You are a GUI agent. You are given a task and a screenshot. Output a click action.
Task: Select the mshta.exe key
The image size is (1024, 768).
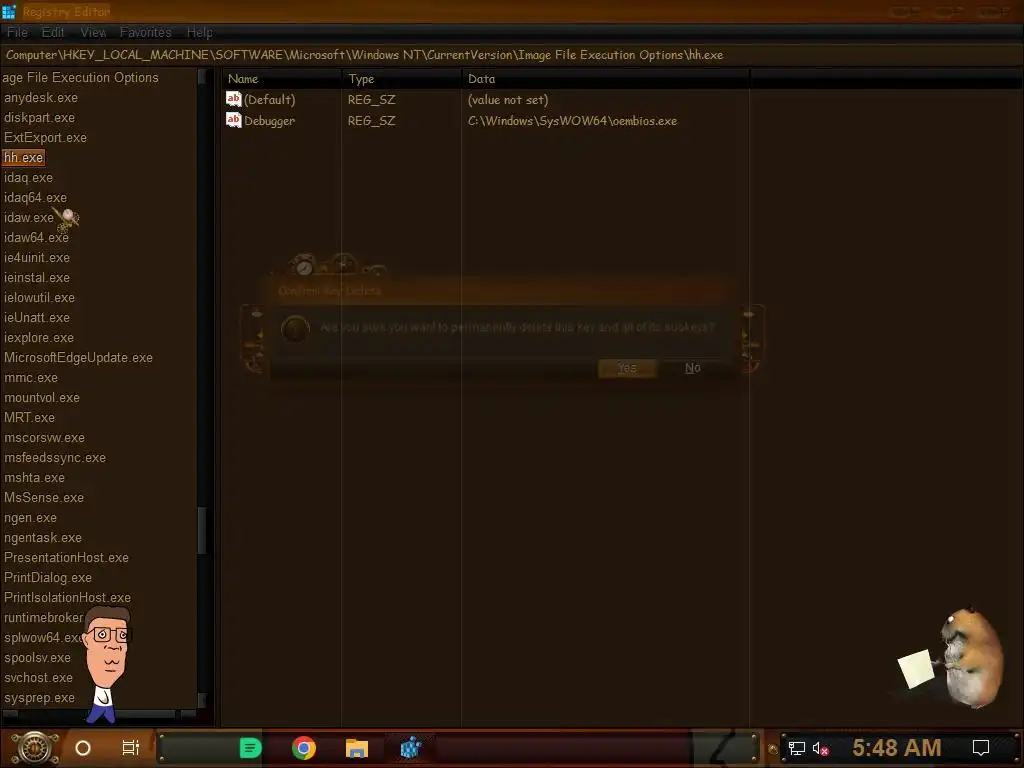click(x=34, y=477)
